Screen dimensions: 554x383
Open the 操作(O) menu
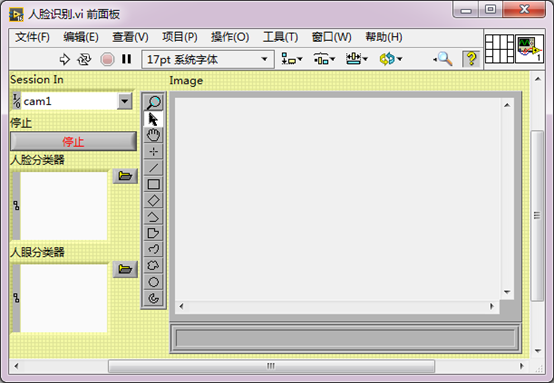pyautogui.click(x=230, y=37)
